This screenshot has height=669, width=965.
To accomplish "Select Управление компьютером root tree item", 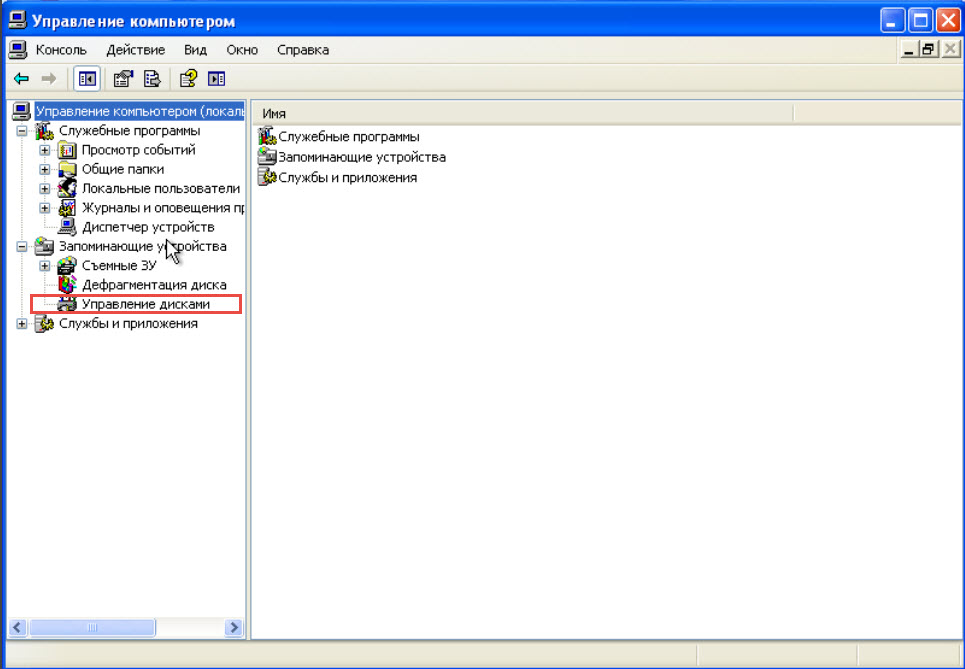I will point(140,111).
